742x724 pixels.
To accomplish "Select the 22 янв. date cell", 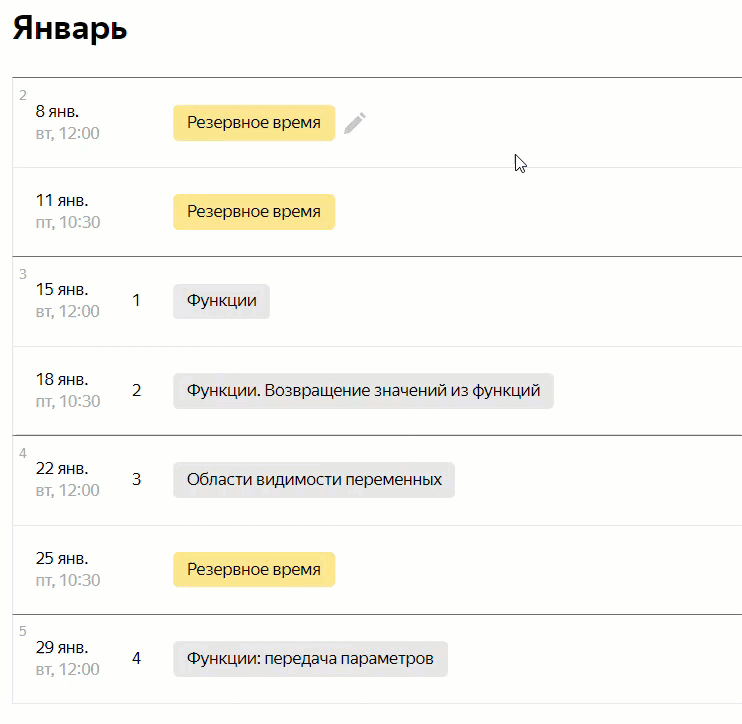I will click(67, 479).
